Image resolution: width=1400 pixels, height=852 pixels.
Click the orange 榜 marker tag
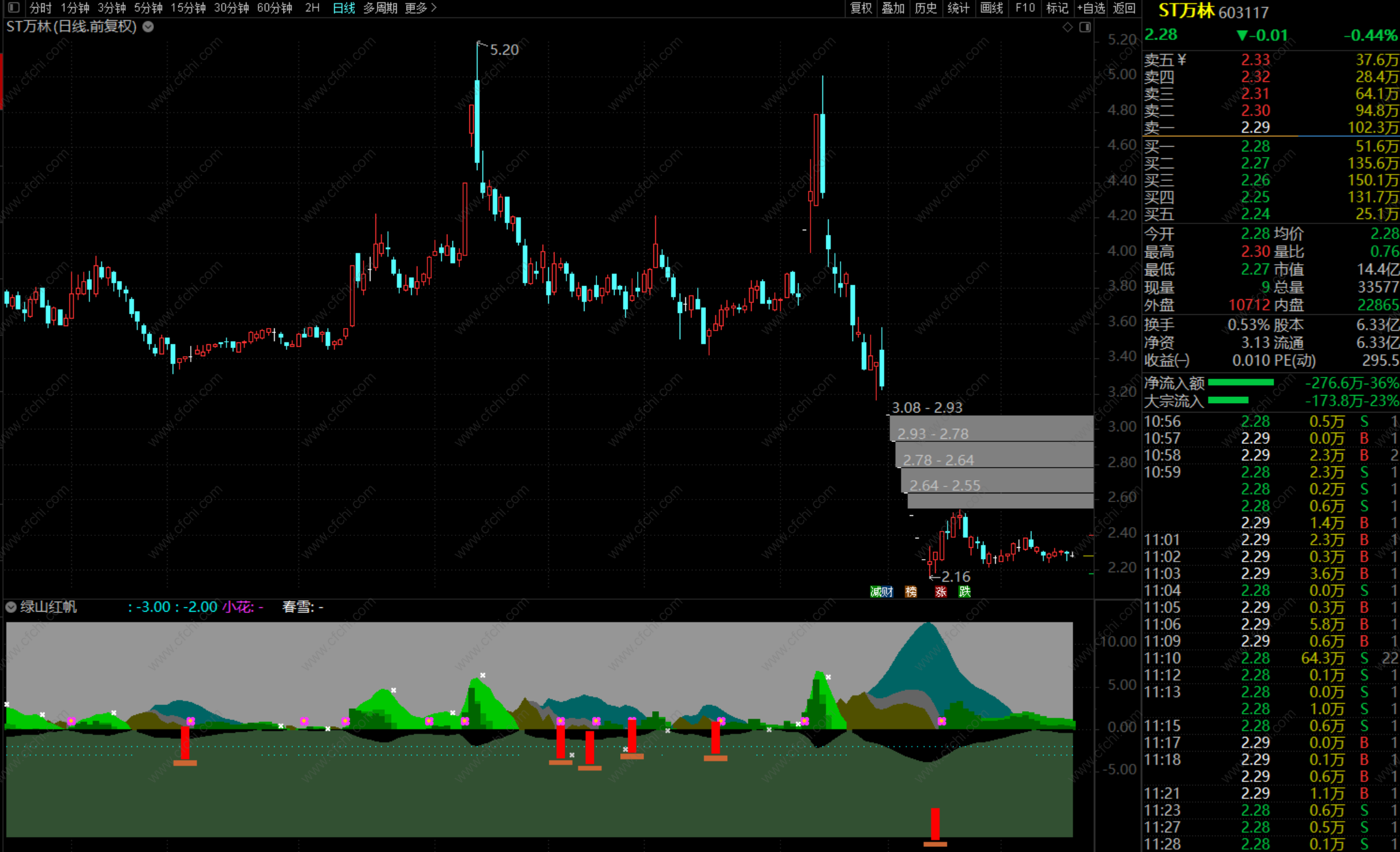pyautogui.click(x=911, y=592)
